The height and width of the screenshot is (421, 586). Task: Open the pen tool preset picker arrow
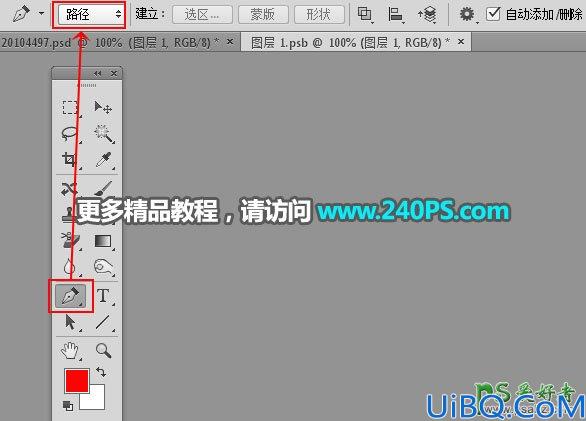pyautogui.click(x=41, y=13)
